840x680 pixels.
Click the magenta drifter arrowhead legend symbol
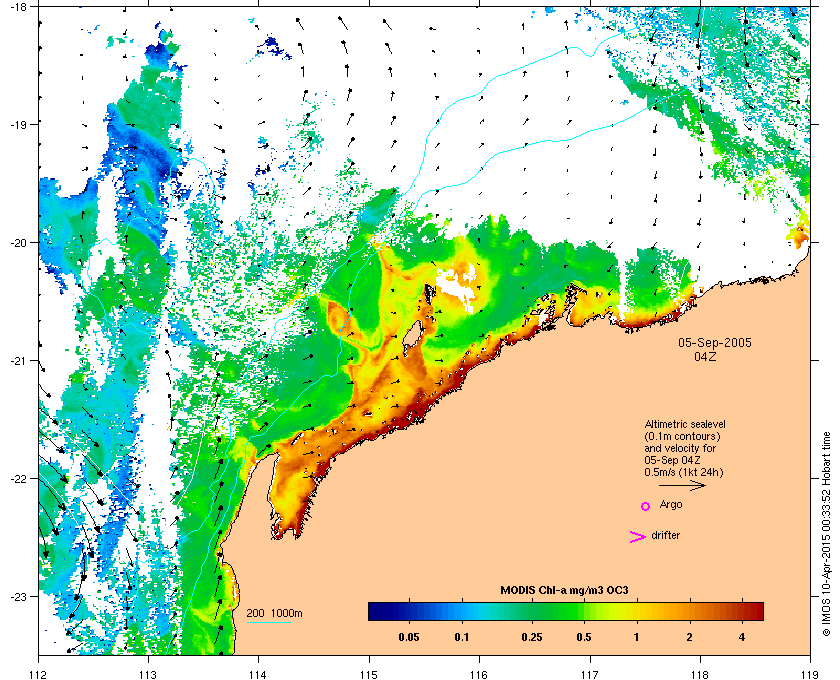(638, 537)
